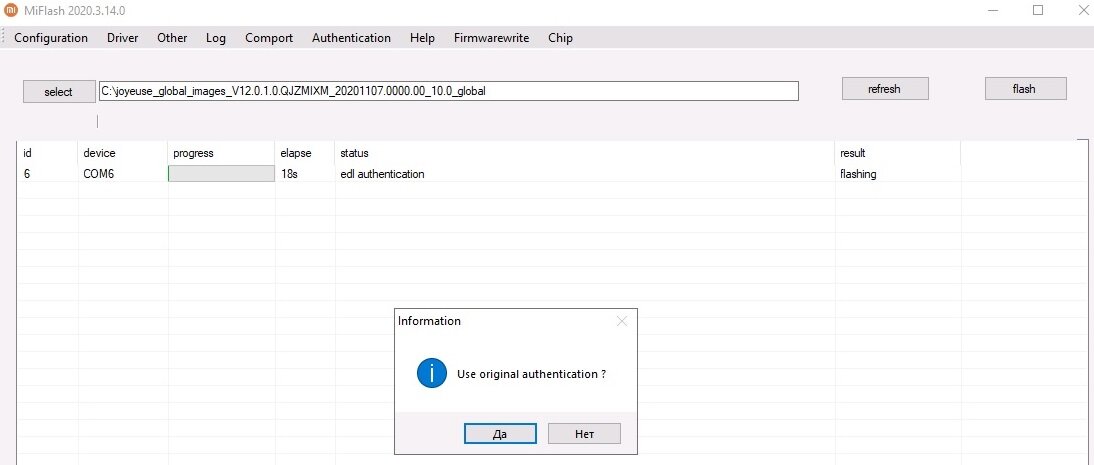Click the firmware path input field
Image resolution: width=1094 pixels, height=465 pixels.
[449, 91]
